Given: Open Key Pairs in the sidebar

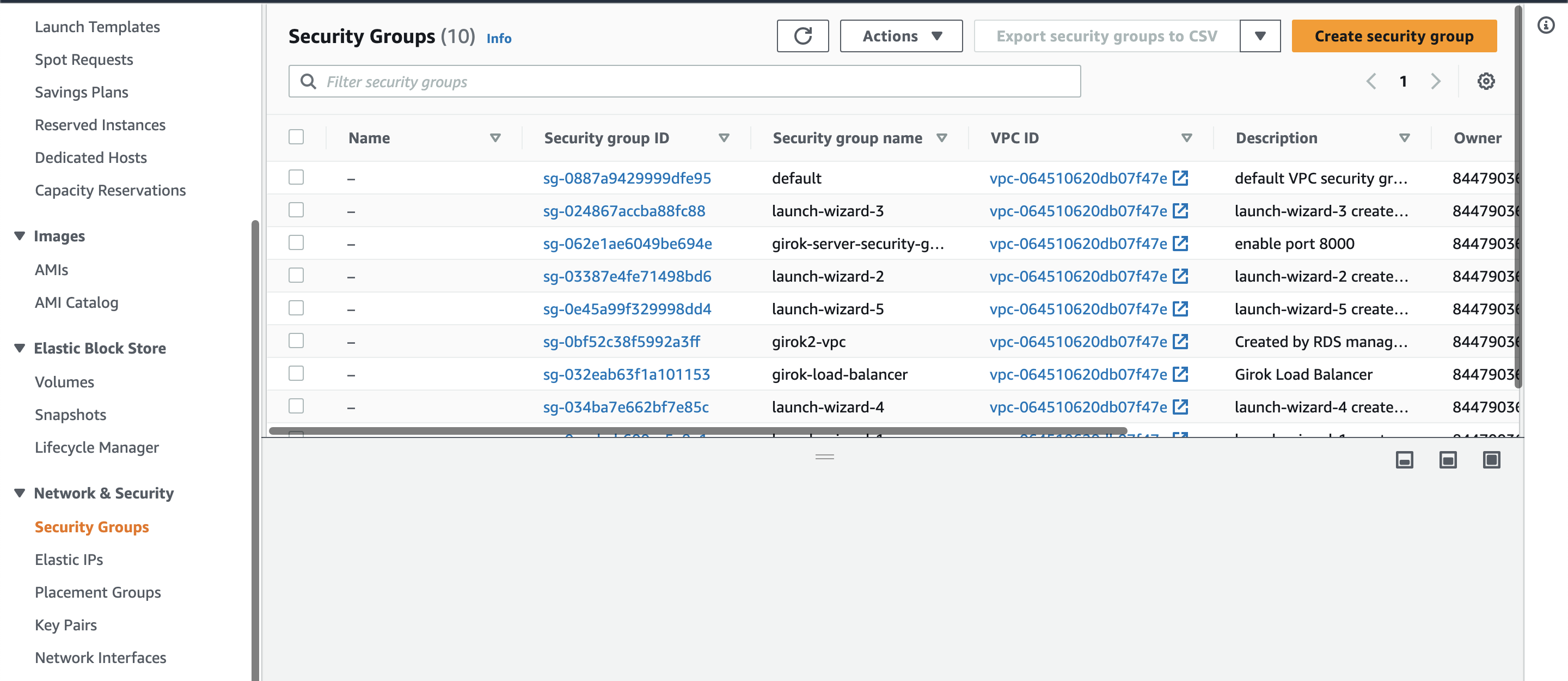Looking at the screenshot, I should click(x=66, y=624).
